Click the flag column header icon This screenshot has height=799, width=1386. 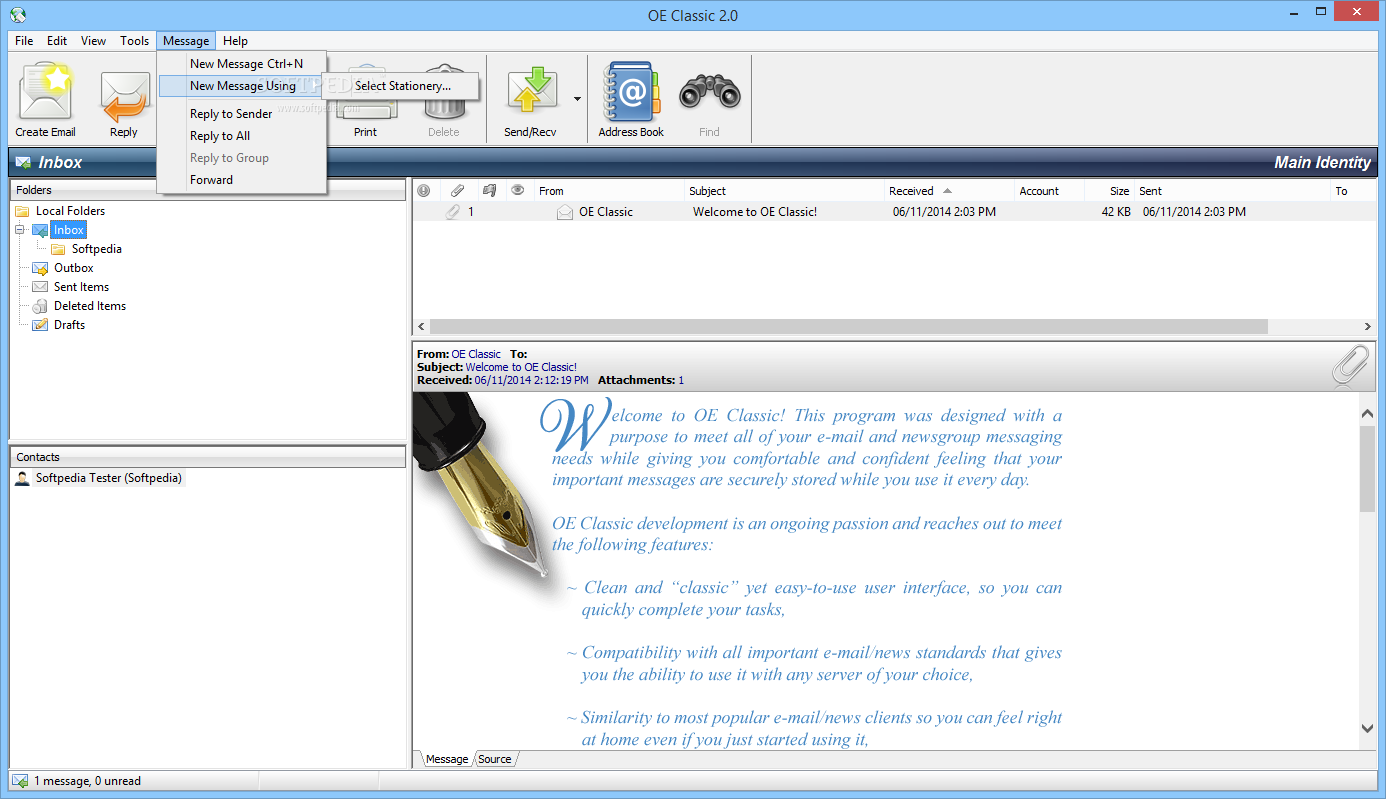(489, 191)
